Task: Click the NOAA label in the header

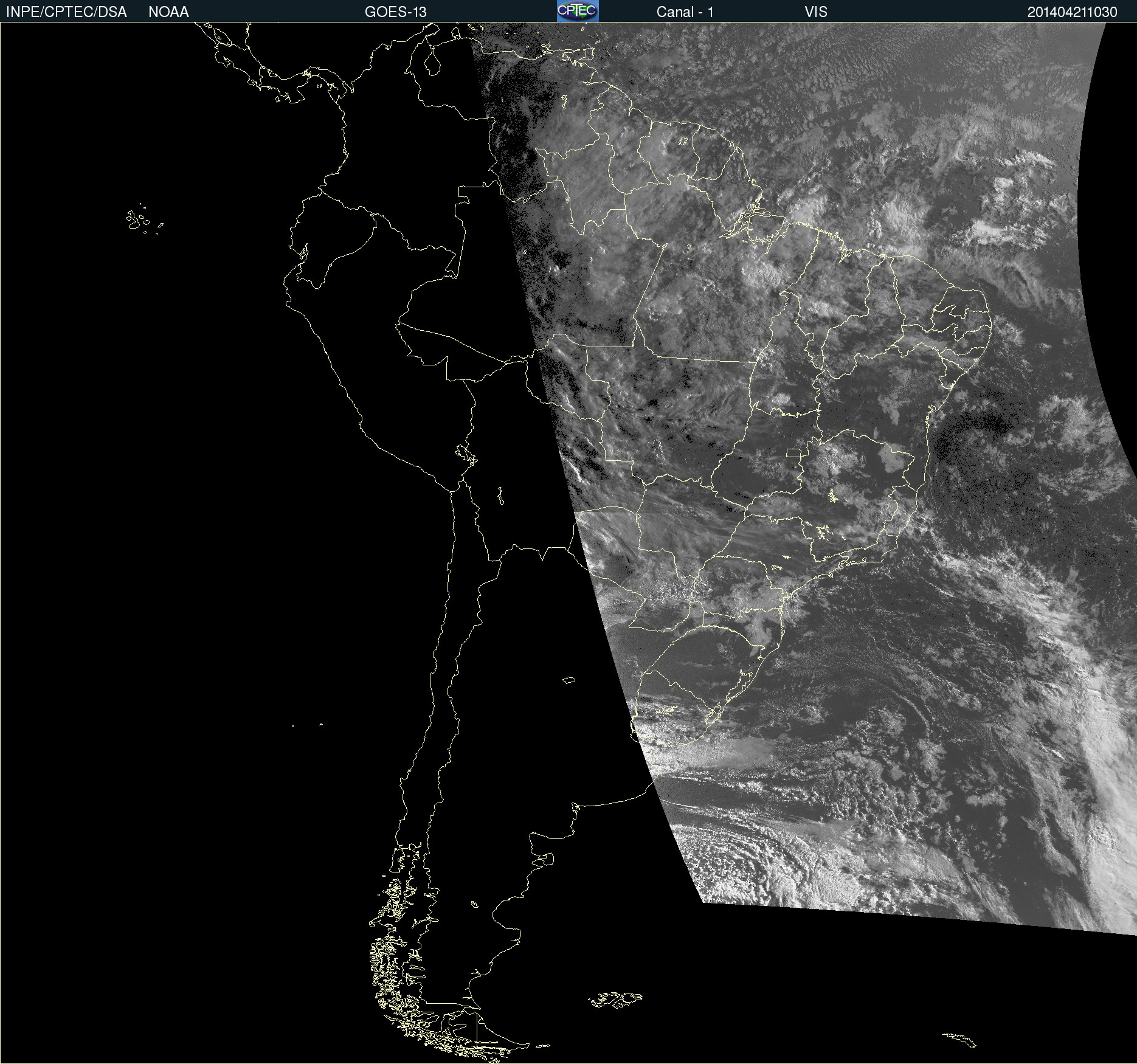Action: click(x=168, y=12)
